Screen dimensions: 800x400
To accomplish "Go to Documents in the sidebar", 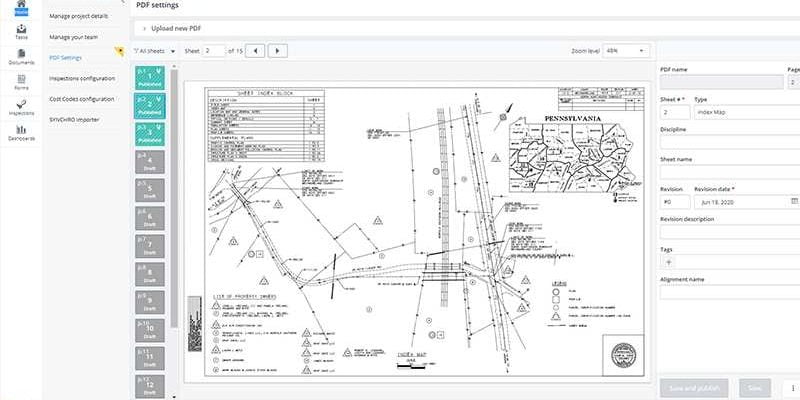I will tap(21, 57).
